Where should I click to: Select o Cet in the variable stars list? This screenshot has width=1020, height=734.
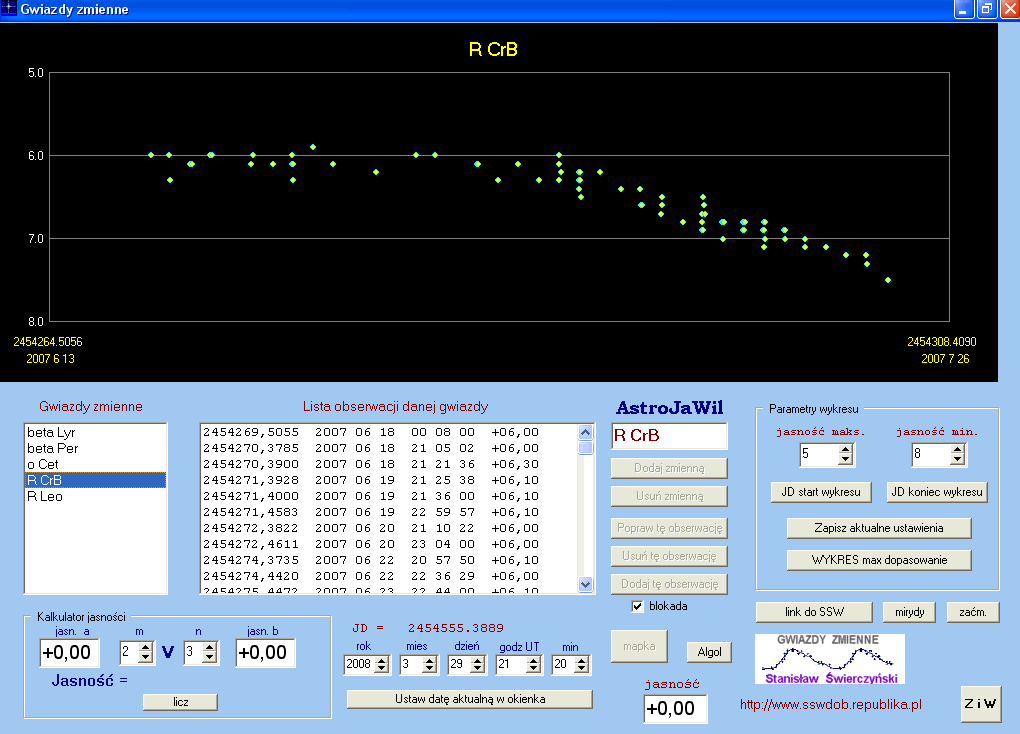click(95, 464)
